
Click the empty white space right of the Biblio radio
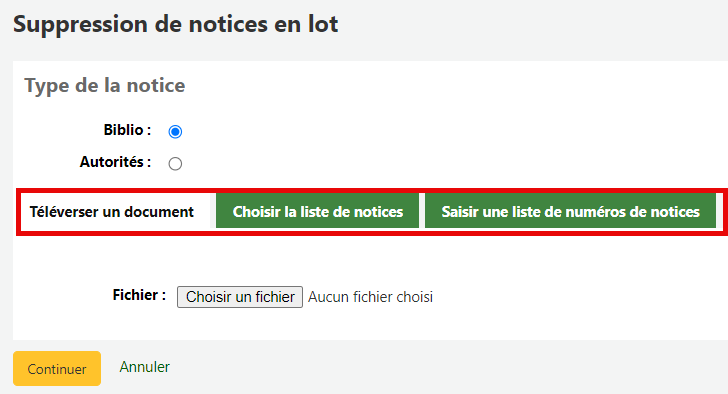click(418, 132)
